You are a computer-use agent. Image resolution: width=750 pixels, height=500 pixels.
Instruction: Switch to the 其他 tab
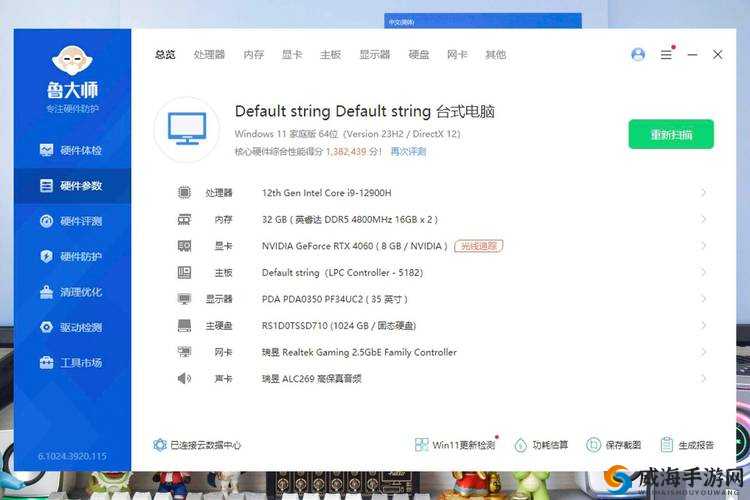496,55
